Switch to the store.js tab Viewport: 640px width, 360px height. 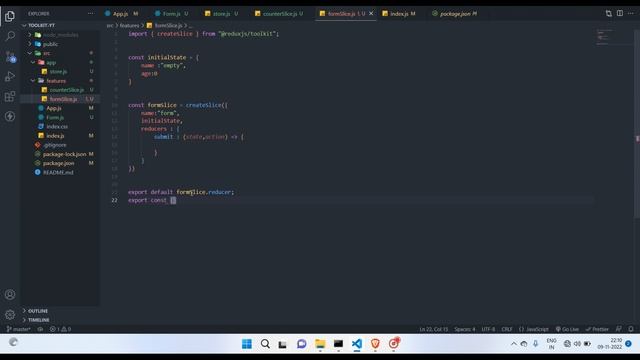pos(222,13)
